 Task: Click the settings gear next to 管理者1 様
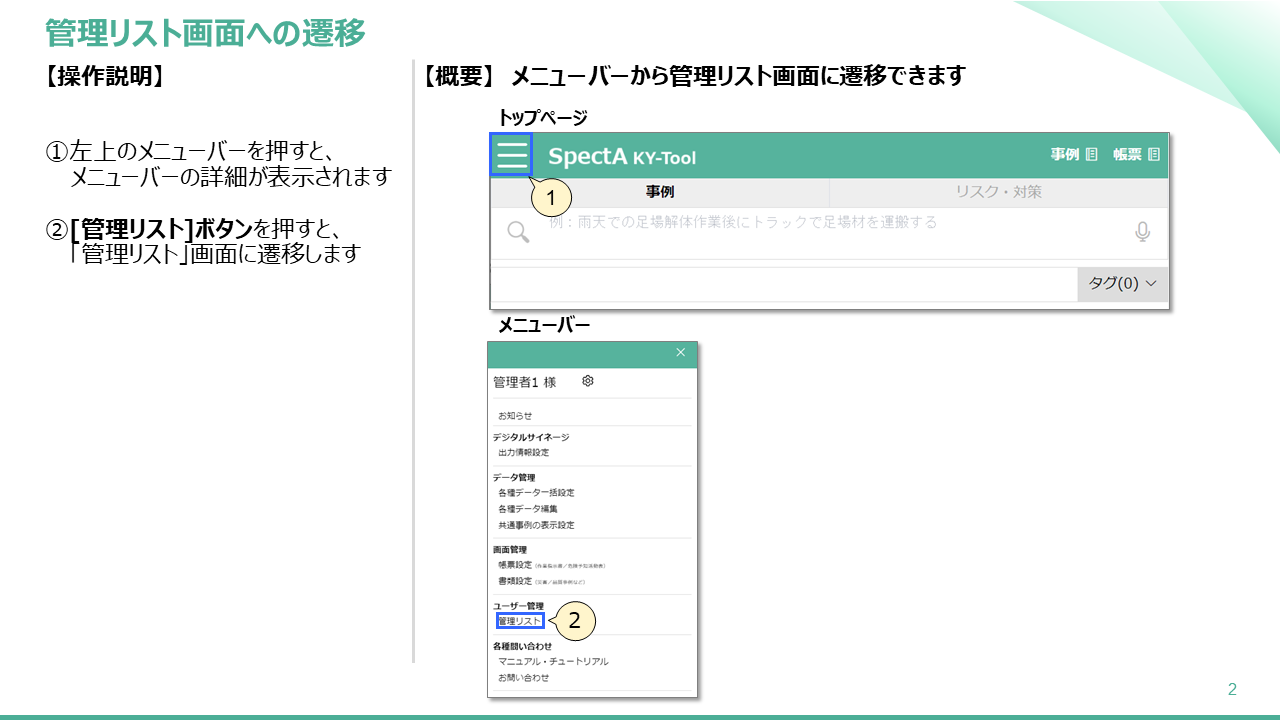[x=588, y=381]
